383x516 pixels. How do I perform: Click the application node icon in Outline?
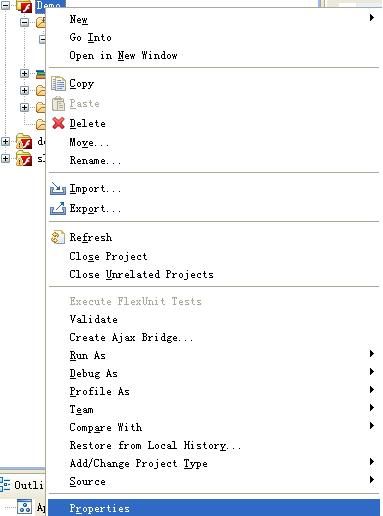point(24,507)
